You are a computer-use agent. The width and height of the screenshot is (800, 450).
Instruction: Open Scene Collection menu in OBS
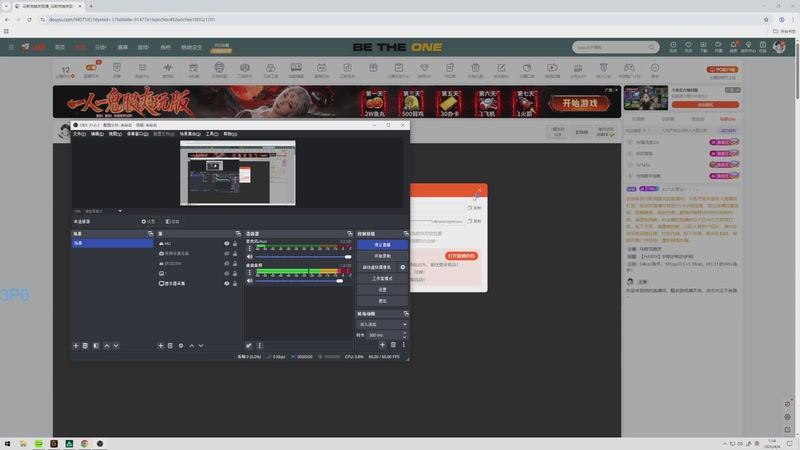190,134
